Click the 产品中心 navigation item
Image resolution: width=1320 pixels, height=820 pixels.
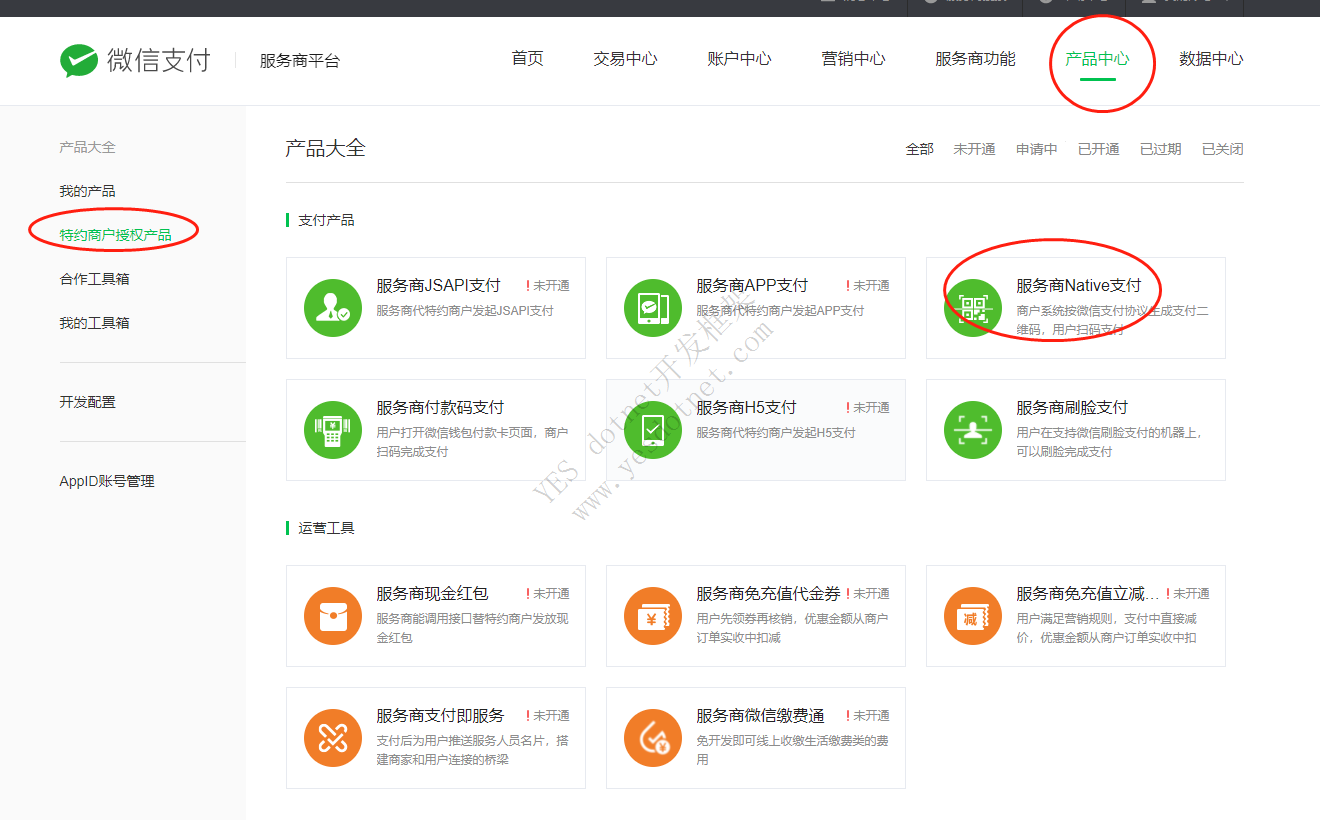tap(1097, 59)
